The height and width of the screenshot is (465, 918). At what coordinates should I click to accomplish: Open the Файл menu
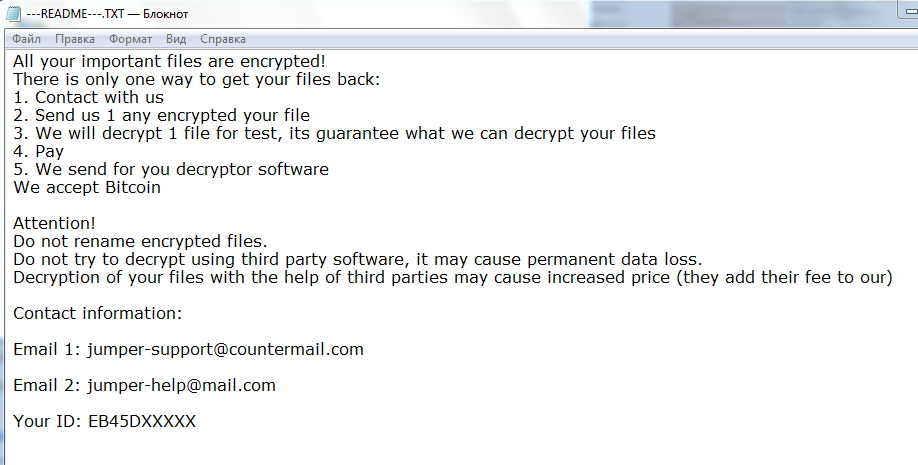pos(27,39)
